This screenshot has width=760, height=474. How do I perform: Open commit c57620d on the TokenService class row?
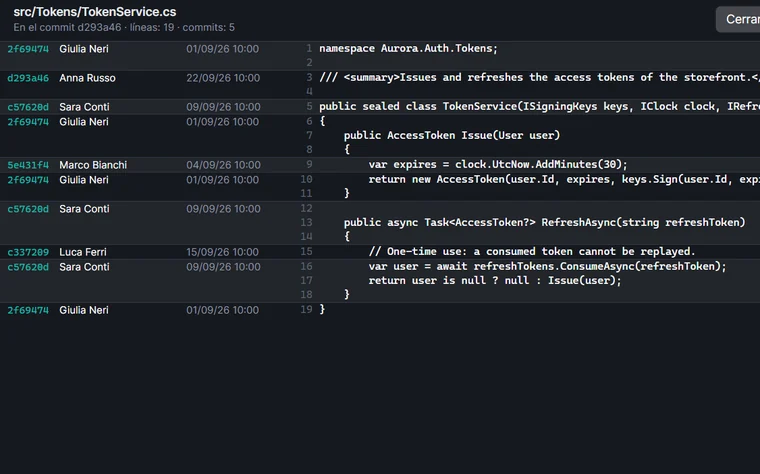pos(28,107)
